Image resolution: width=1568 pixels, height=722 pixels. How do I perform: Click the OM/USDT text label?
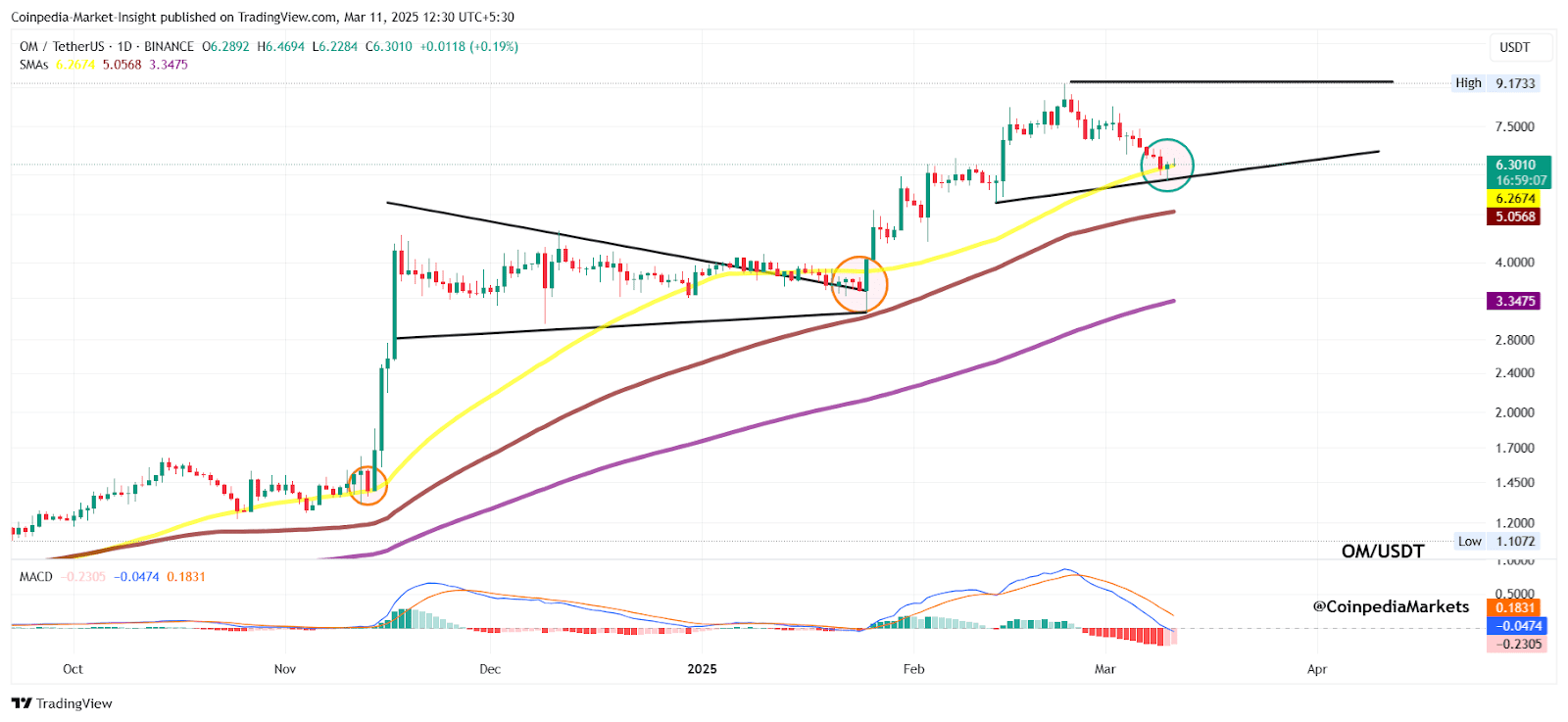pyautogui.click(x=1382, y=552)
